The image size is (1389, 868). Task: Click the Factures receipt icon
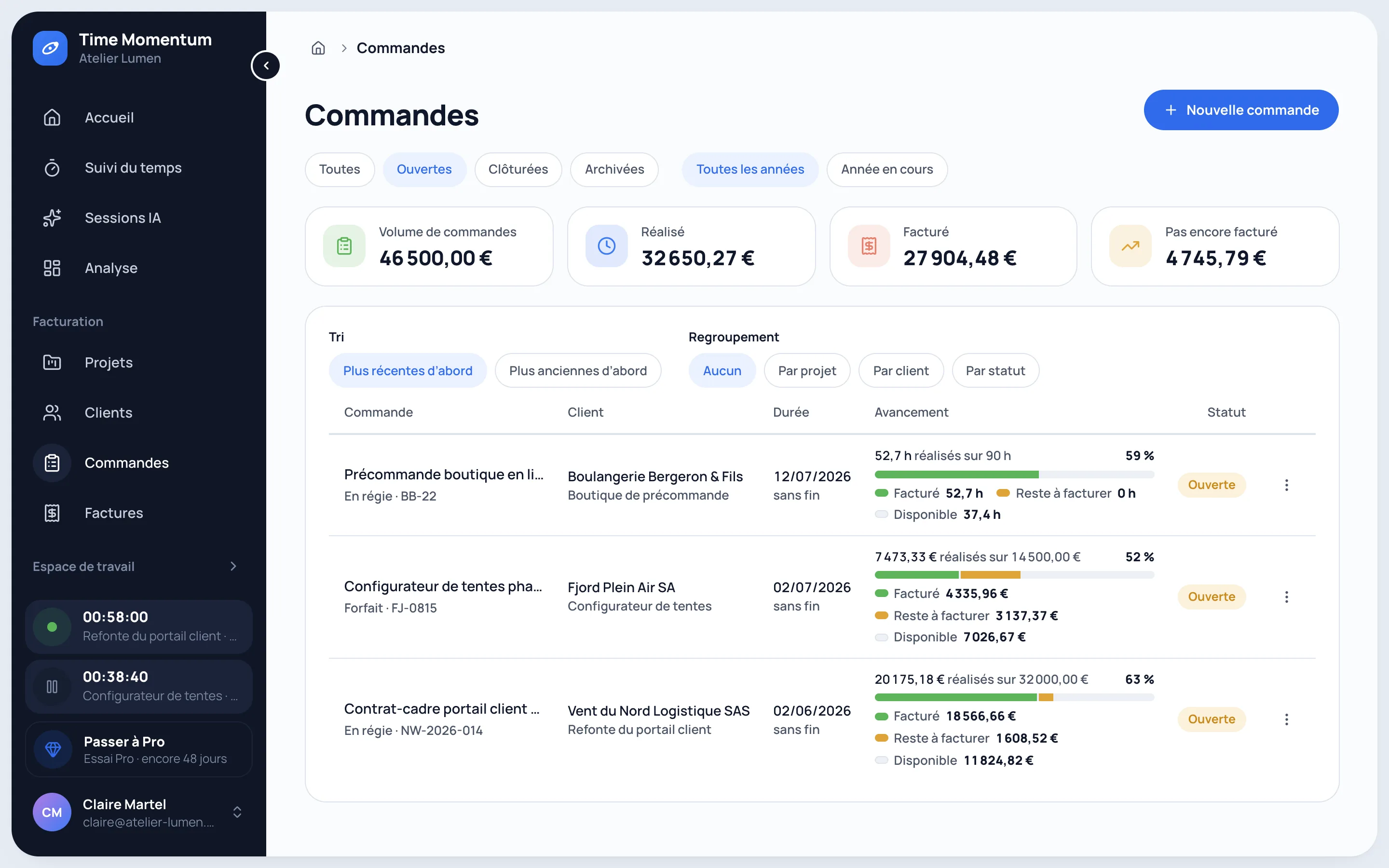click(x=52, y=513)
